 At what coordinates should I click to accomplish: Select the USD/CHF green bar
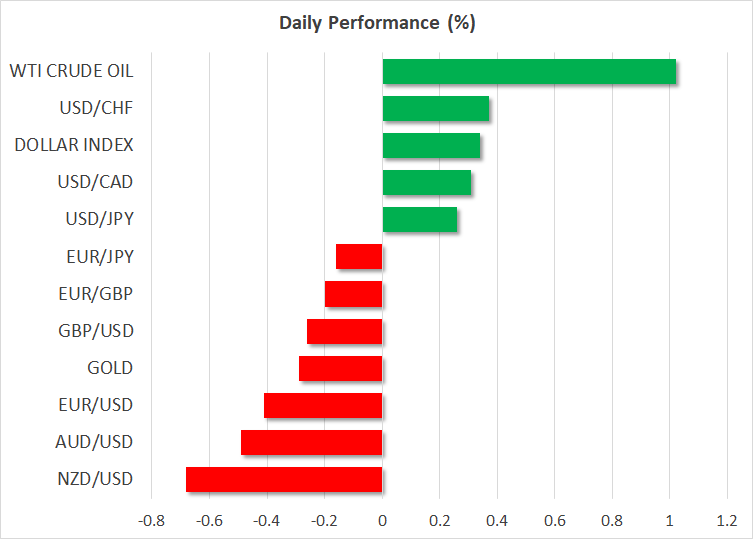pyautogui.click(x=436, y=109)
